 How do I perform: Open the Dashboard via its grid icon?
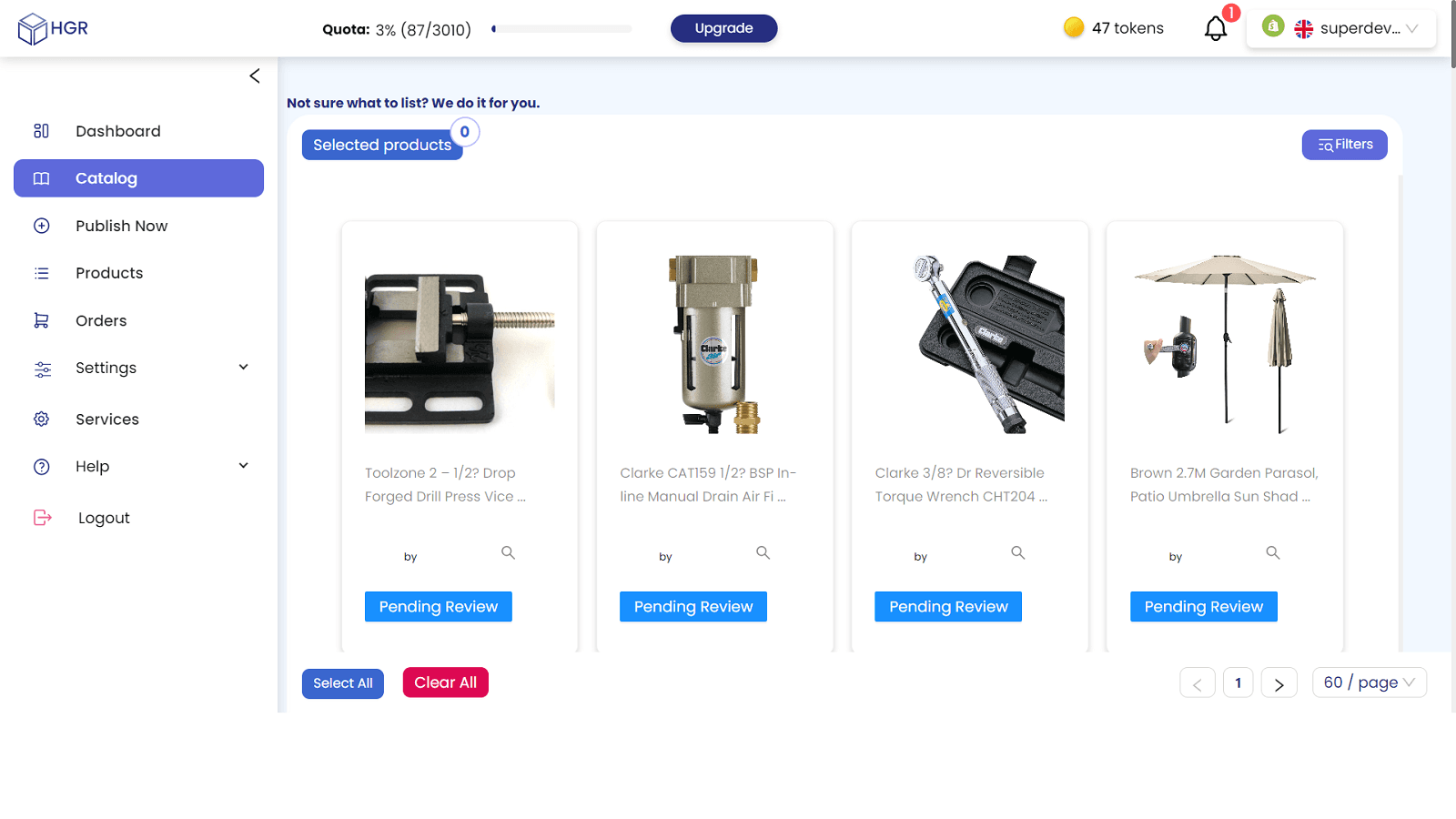pos(41,130)
